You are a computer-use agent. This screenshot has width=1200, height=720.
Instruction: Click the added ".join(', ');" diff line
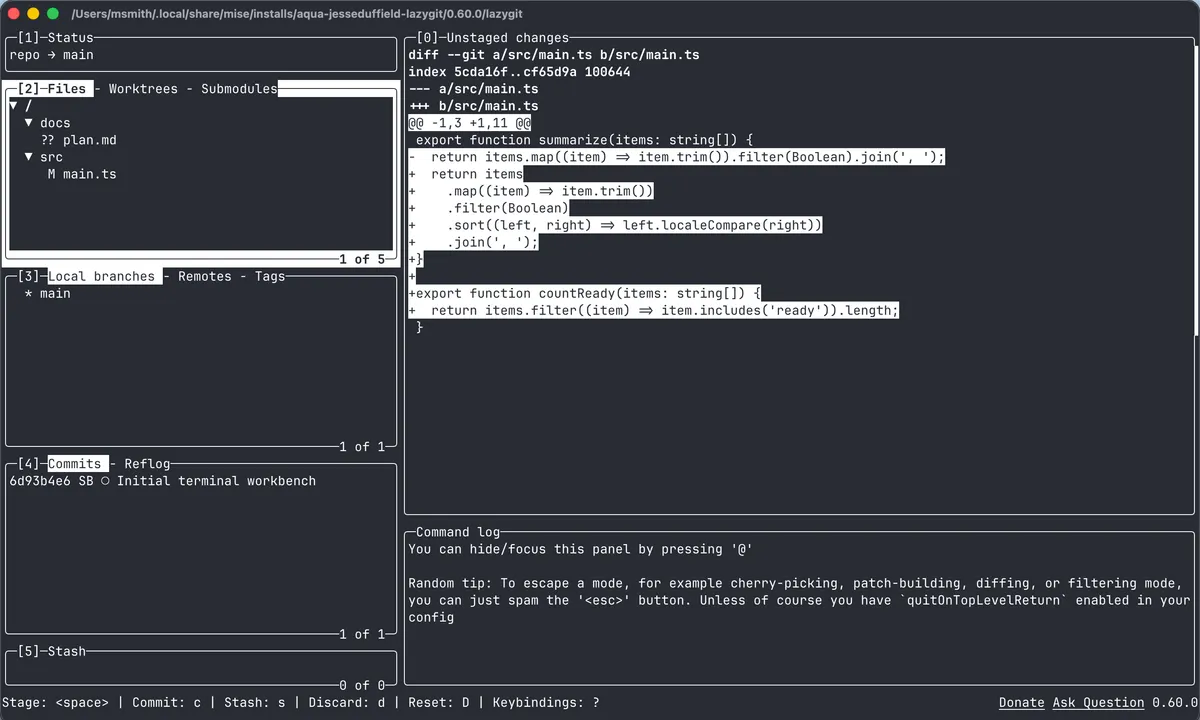click(473, 242)
